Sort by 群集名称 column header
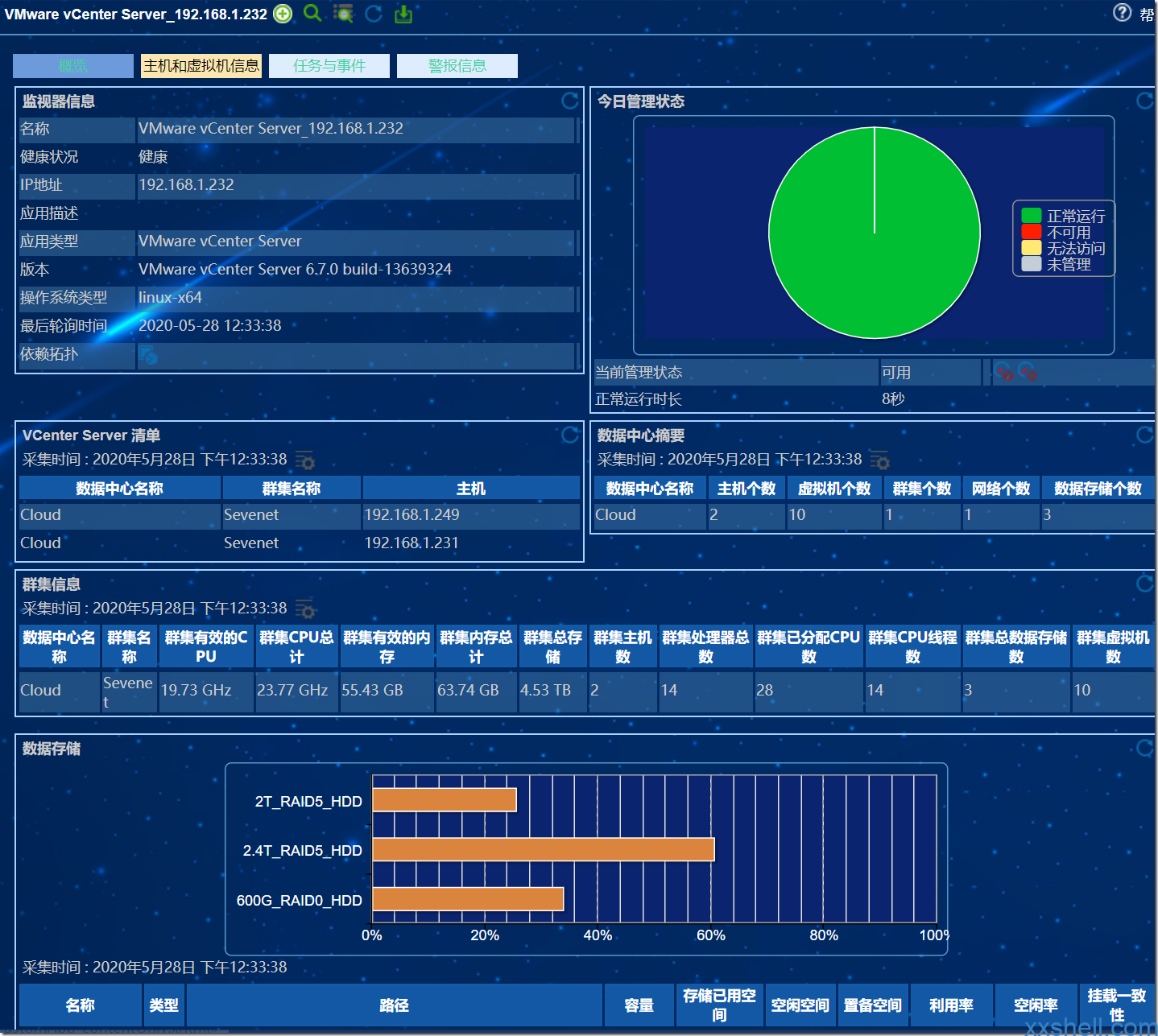 292,489
